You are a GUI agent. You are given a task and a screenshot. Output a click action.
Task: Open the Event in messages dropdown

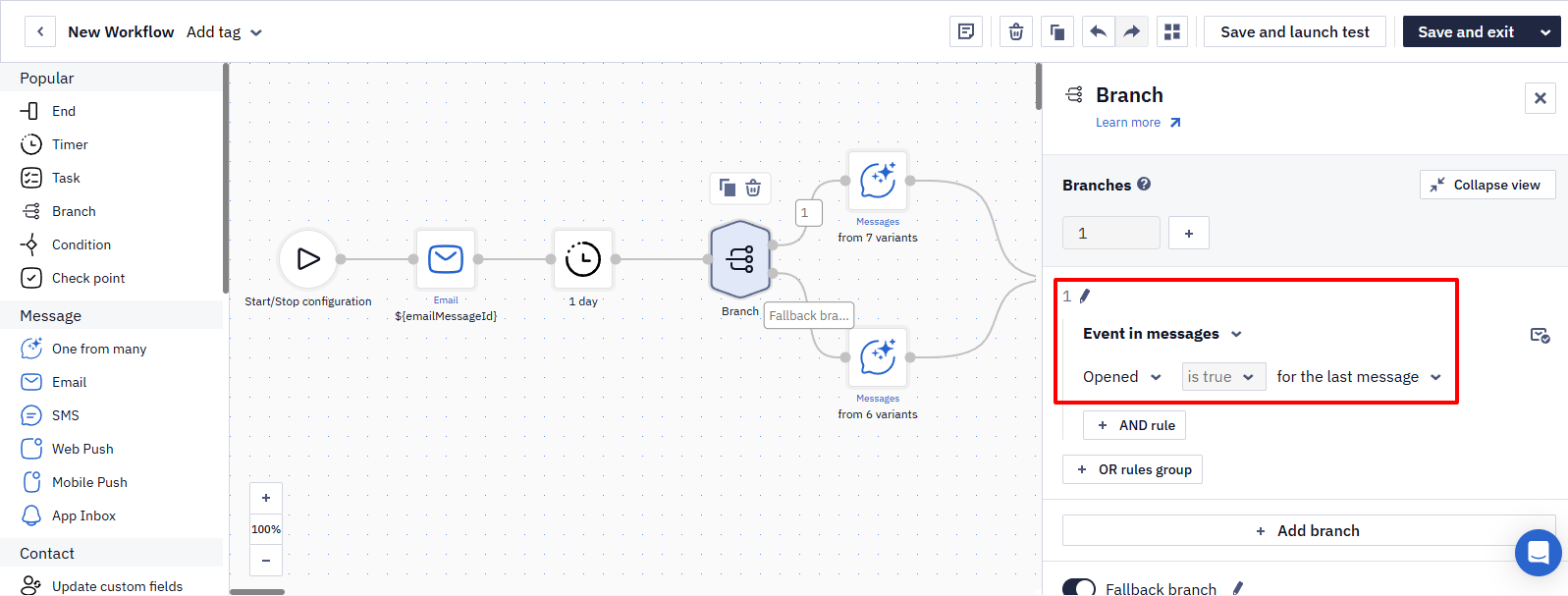(x=1162, y=334)
